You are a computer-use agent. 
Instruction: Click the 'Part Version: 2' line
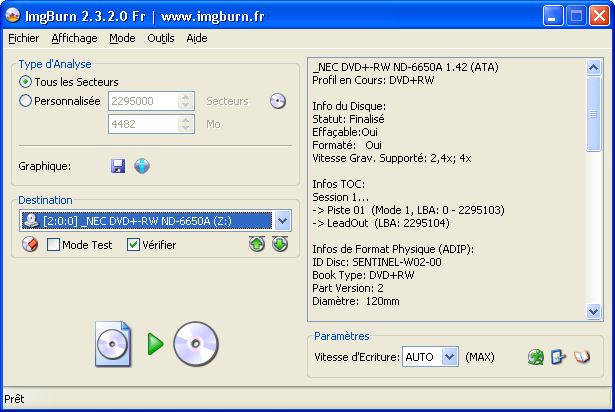click(x=348, y=288)
